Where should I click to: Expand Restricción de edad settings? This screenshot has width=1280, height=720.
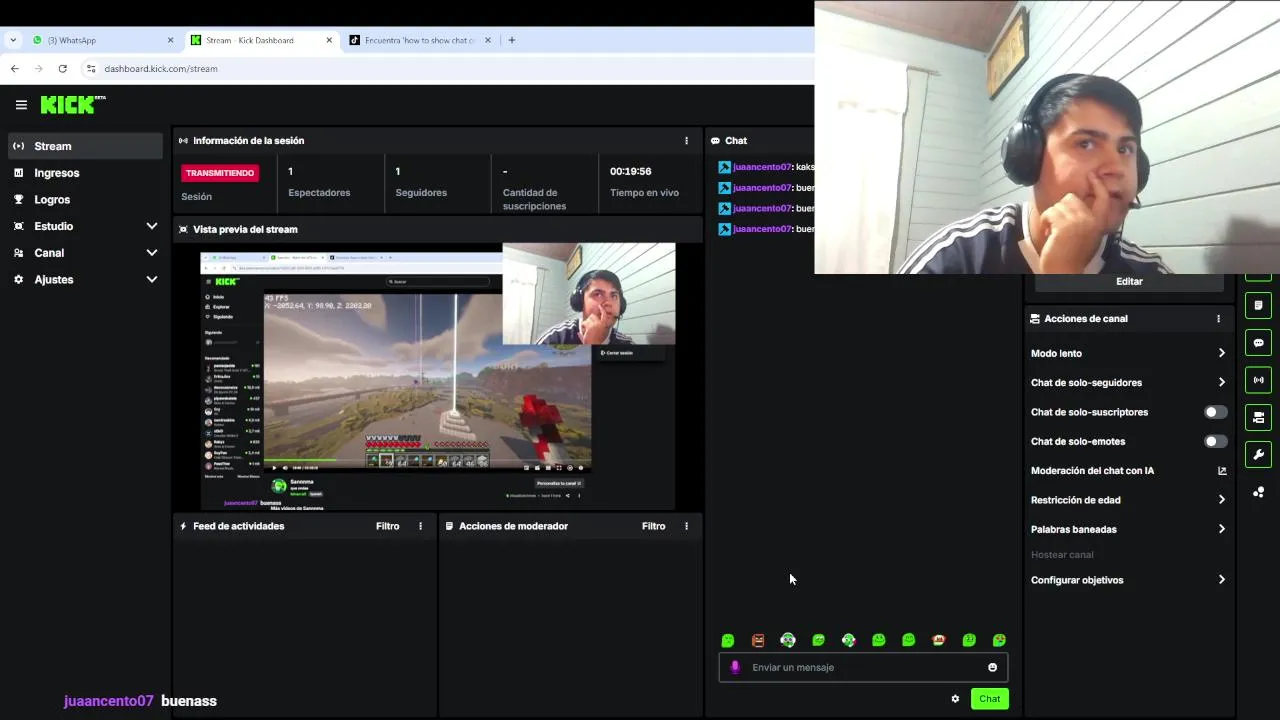click(1128, 500)
